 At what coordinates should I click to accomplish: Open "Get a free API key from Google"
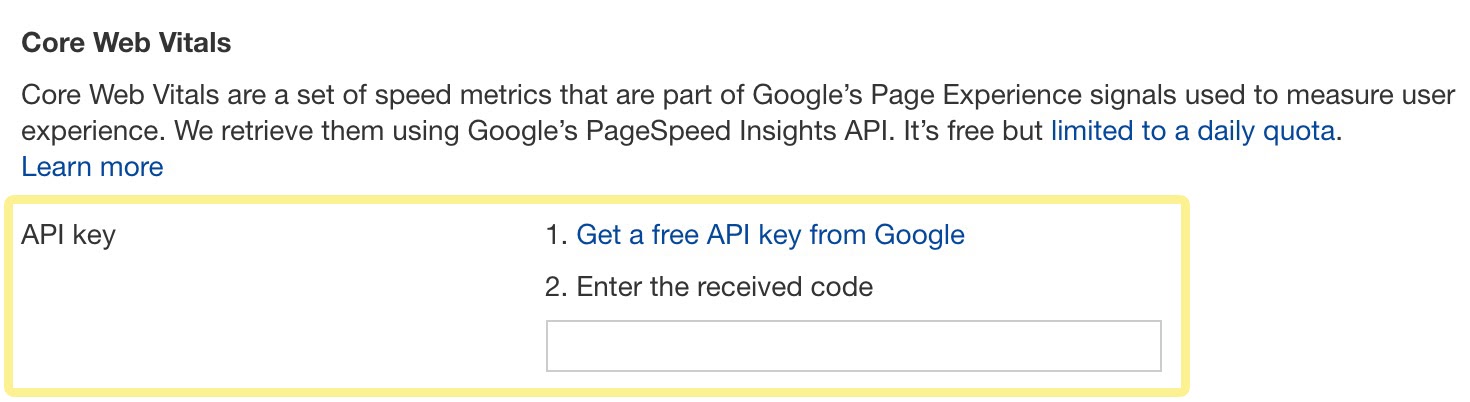[770, 235]
